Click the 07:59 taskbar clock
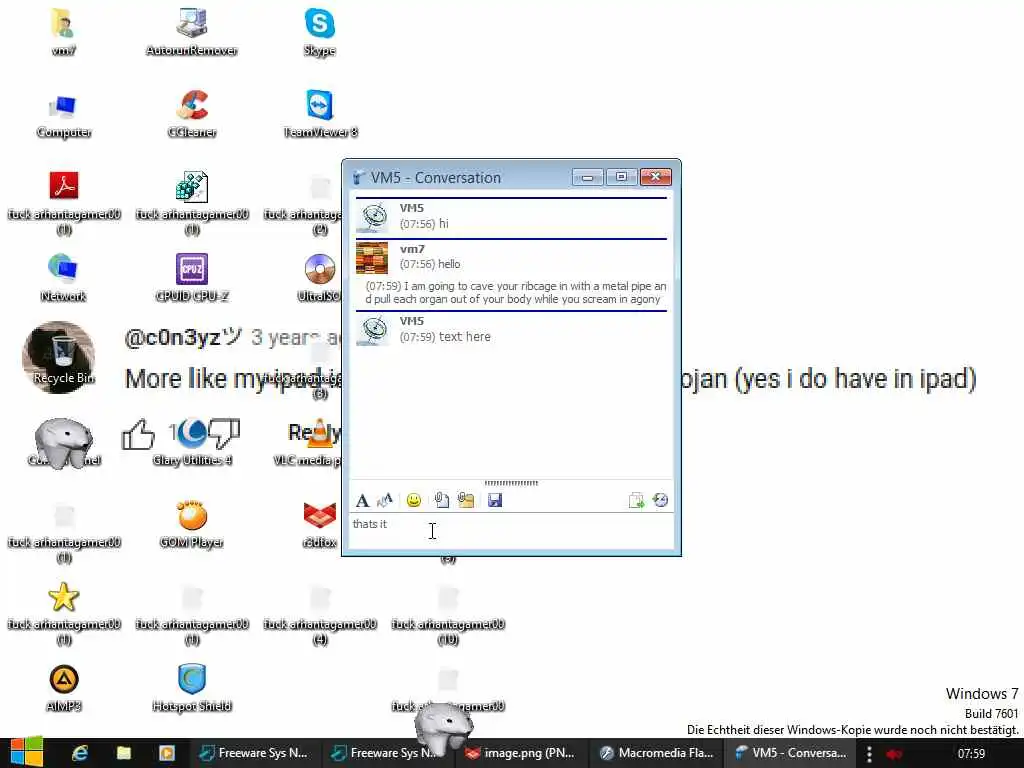Screen dimensions: 1024x768 tap(971, 754)
